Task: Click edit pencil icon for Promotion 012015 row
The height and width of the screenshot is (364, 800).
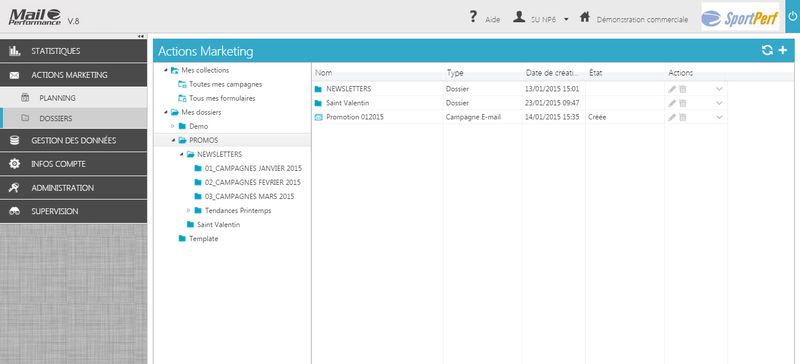Action: 672,117
